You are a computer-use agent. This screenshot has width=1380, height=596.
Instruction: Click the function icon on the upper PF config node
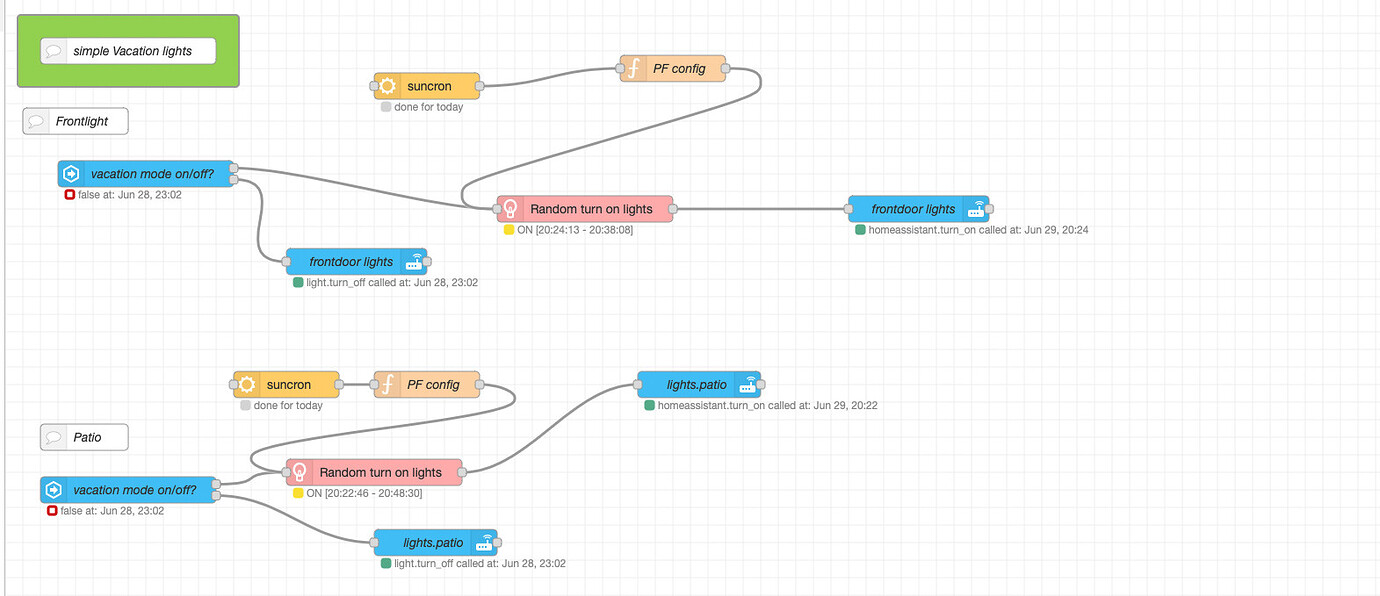click(636, 68)
